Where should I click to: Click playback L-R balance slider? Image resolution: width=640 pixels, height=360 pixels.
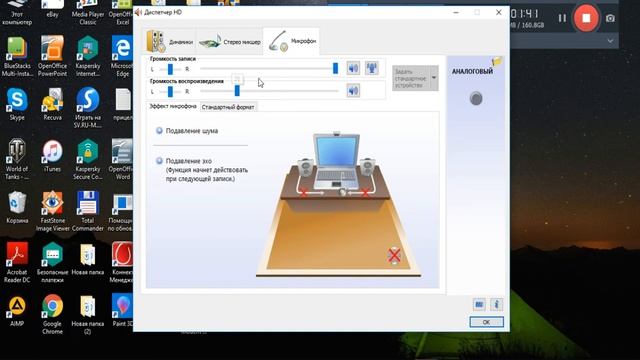[x=170, y=91]
